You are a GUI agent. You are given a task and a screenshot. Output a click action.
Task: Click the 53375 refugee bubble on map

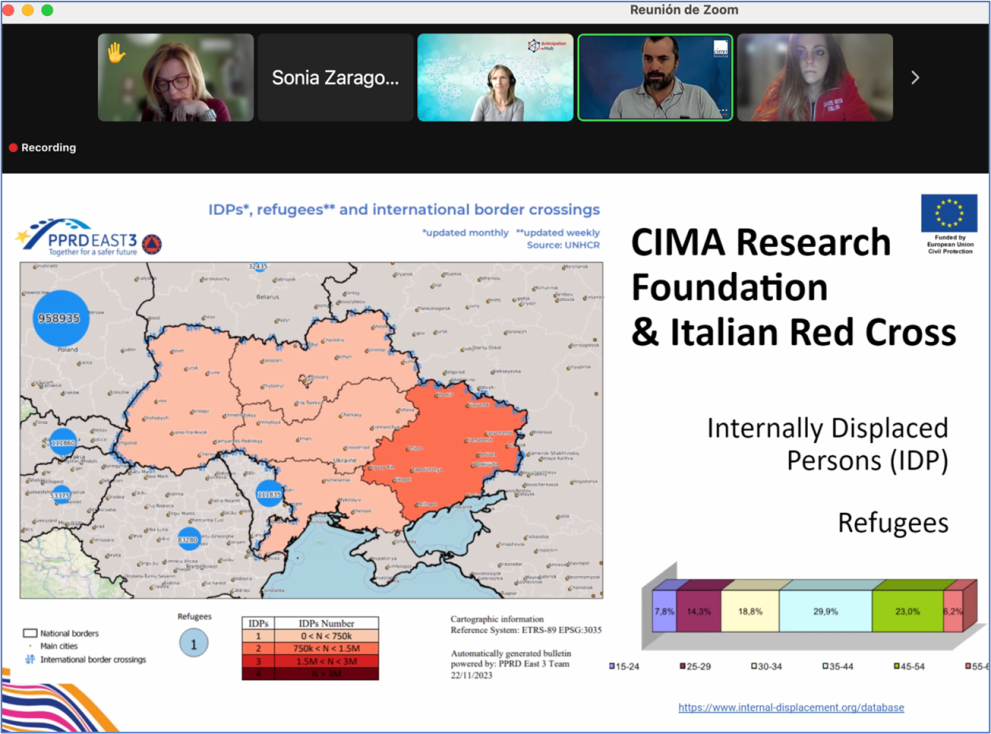click(61, 494)
